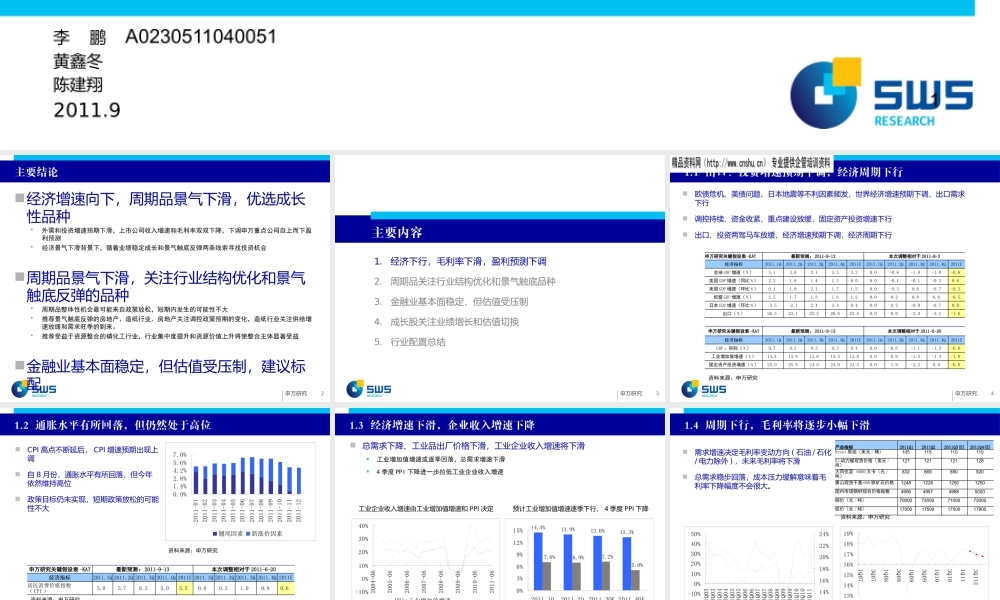Click the upper data table in slide 4
The width and height of the screenshot is (1000, 600).
coord(835,285)
